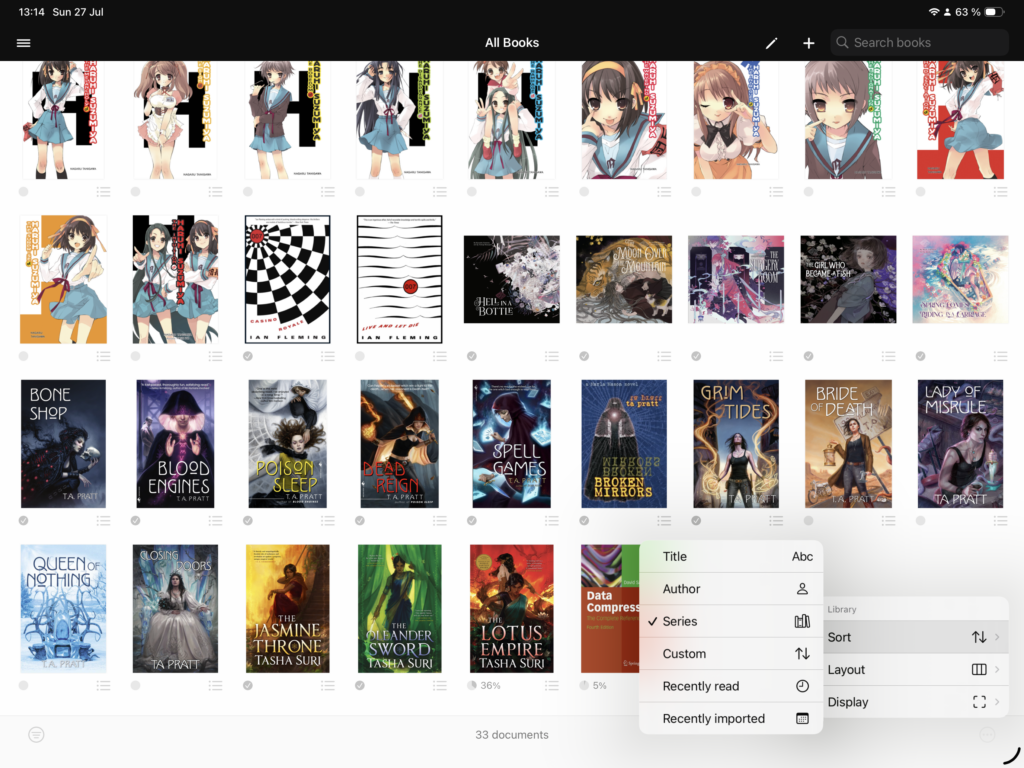Sort by Author
Image resolution: width=1024 pixels, height=768 pixels.
point(731,589)
